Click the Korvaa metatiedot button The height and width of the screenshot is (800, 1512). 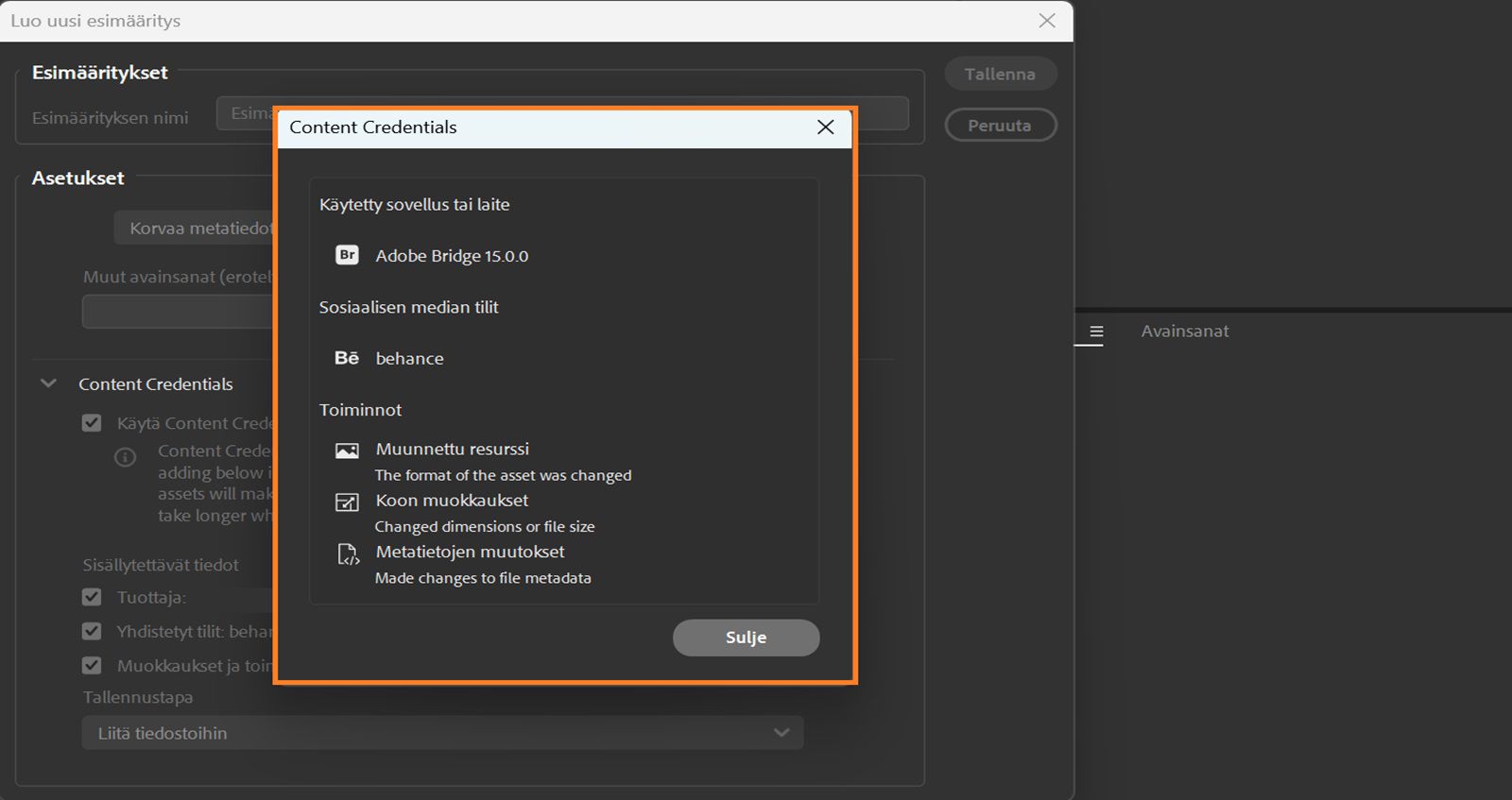coord(195,229)
